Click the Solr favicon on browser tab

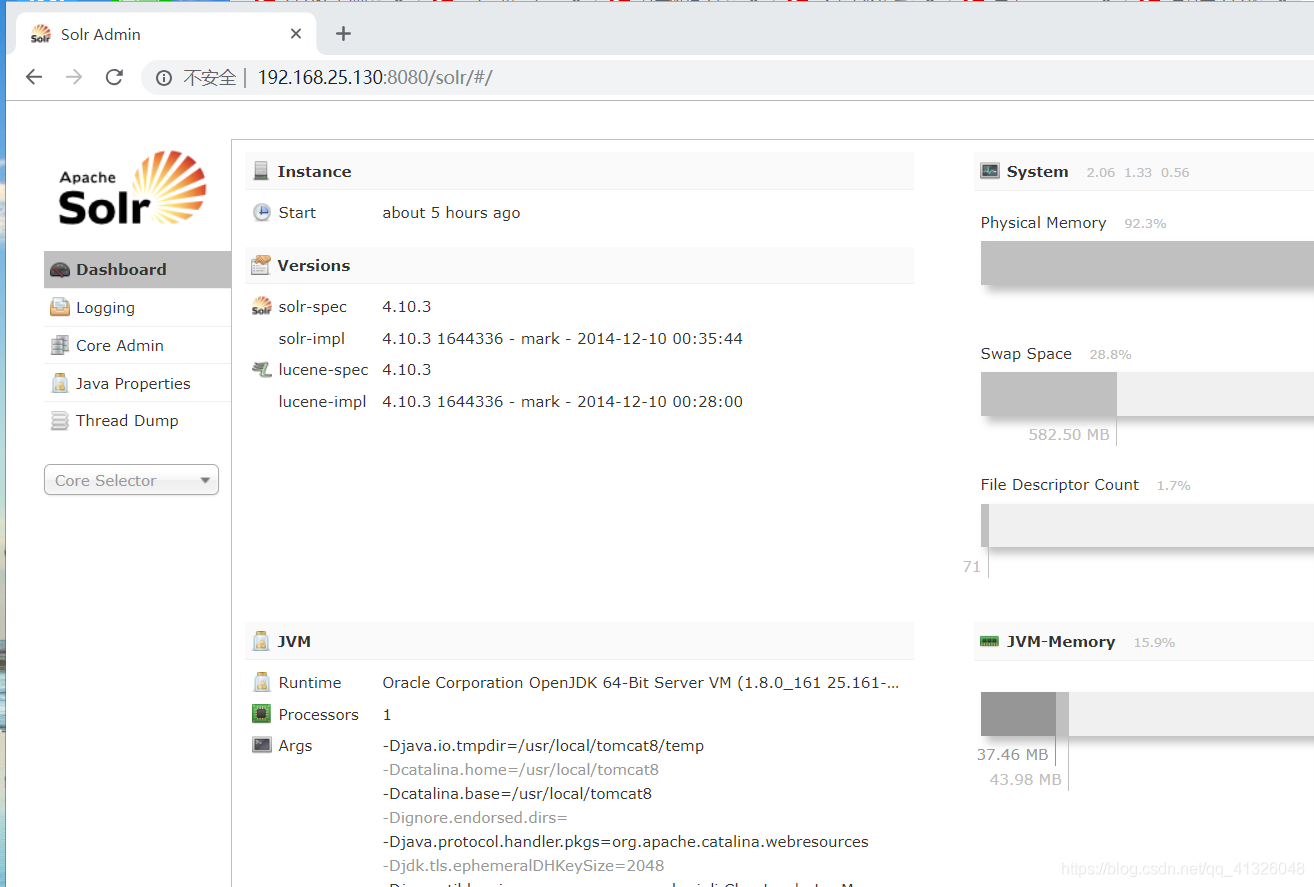(x=40, y=35)
